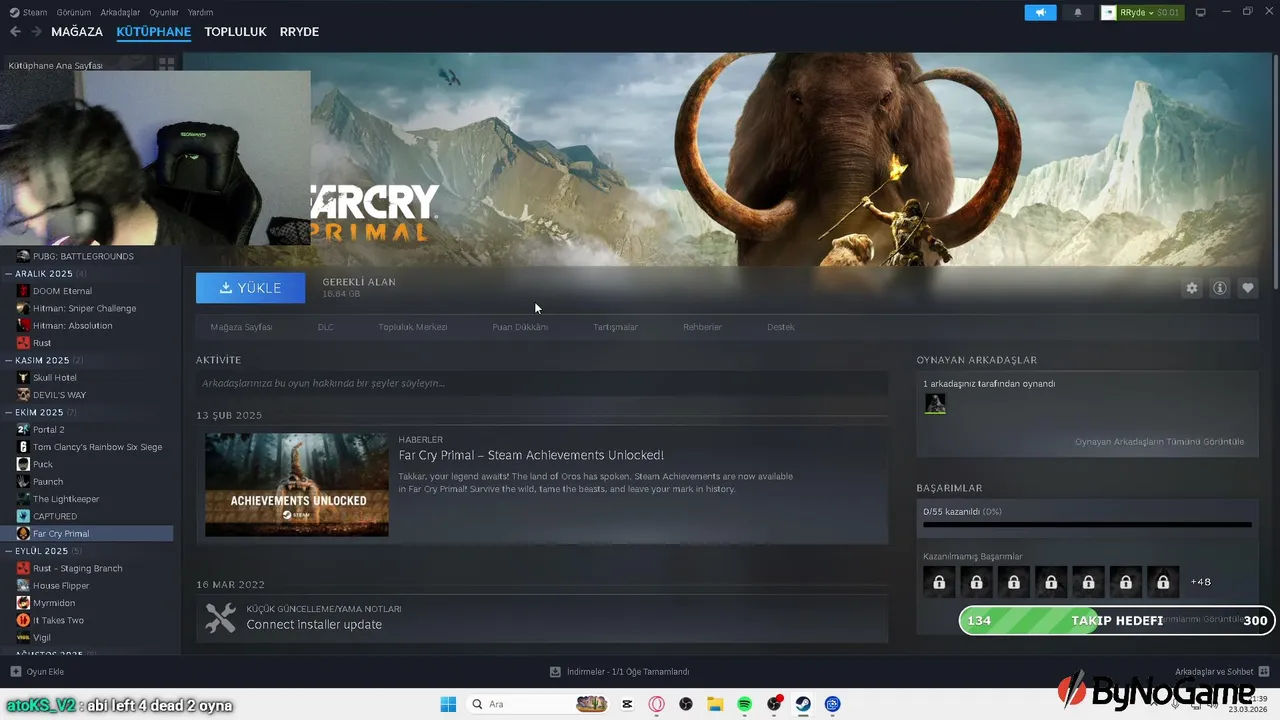Image resolution: width=1280 pixels, height=720 pixels.
Task: Switch to the MAĞAZA tab
Action: [x=77, y=32]
